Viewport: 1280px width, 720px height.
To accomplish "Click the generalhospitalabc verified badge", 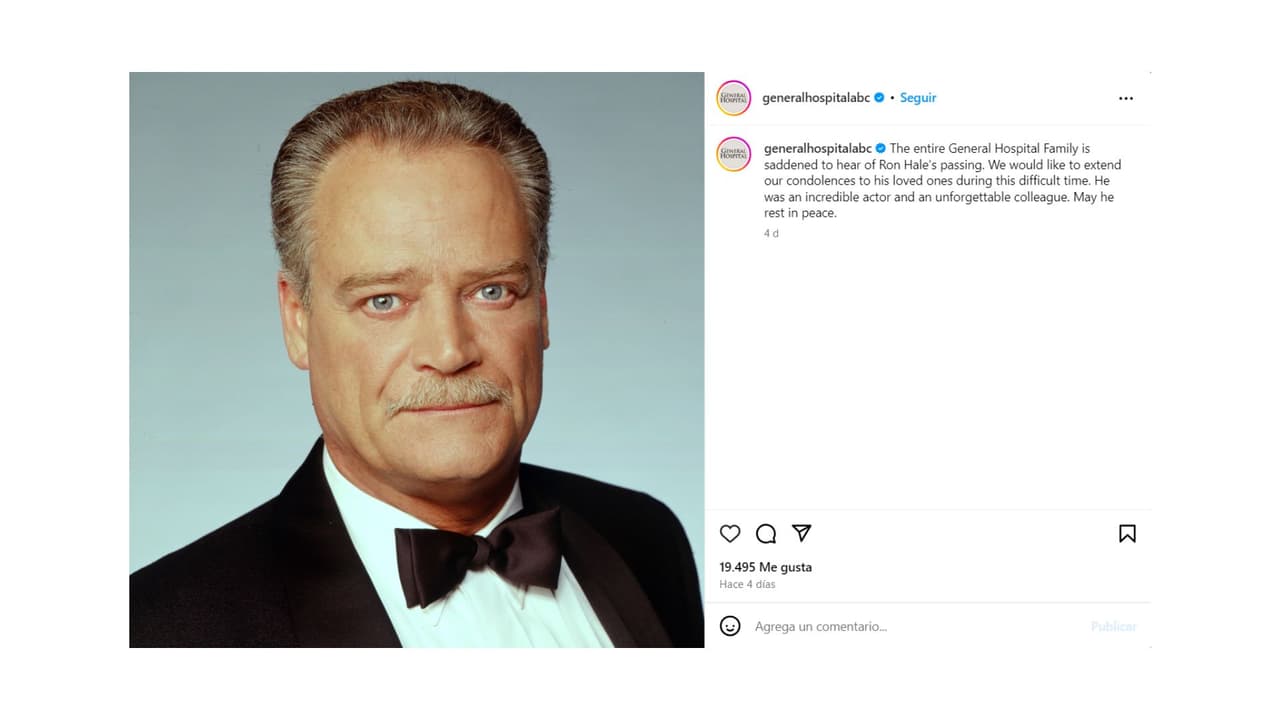I will pos(878,97).
